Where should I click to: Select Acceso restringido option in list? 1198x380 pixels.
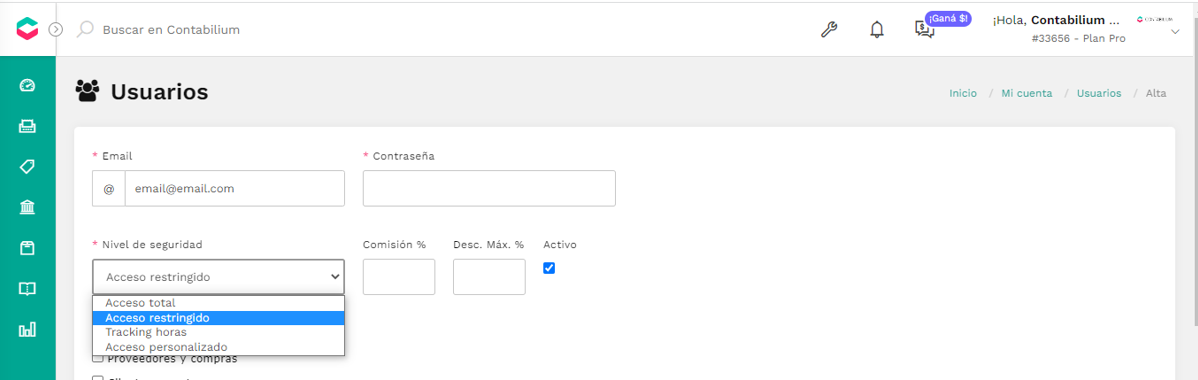pos(219,317)
